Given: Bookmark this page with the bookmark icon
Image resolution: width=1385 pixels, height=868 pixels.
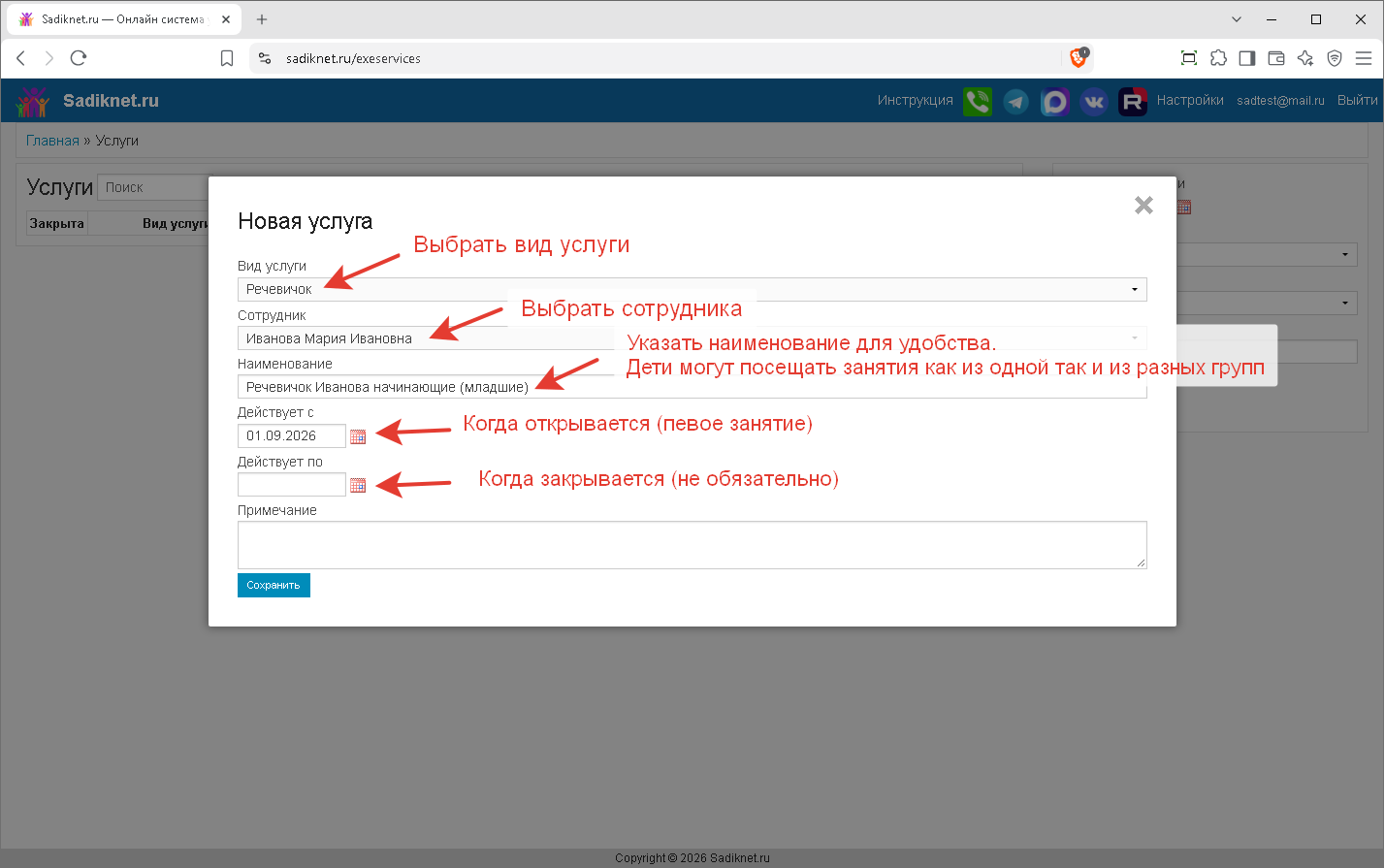Looking at the screenshot, I should pyautogui.click(x=227, y=58).
